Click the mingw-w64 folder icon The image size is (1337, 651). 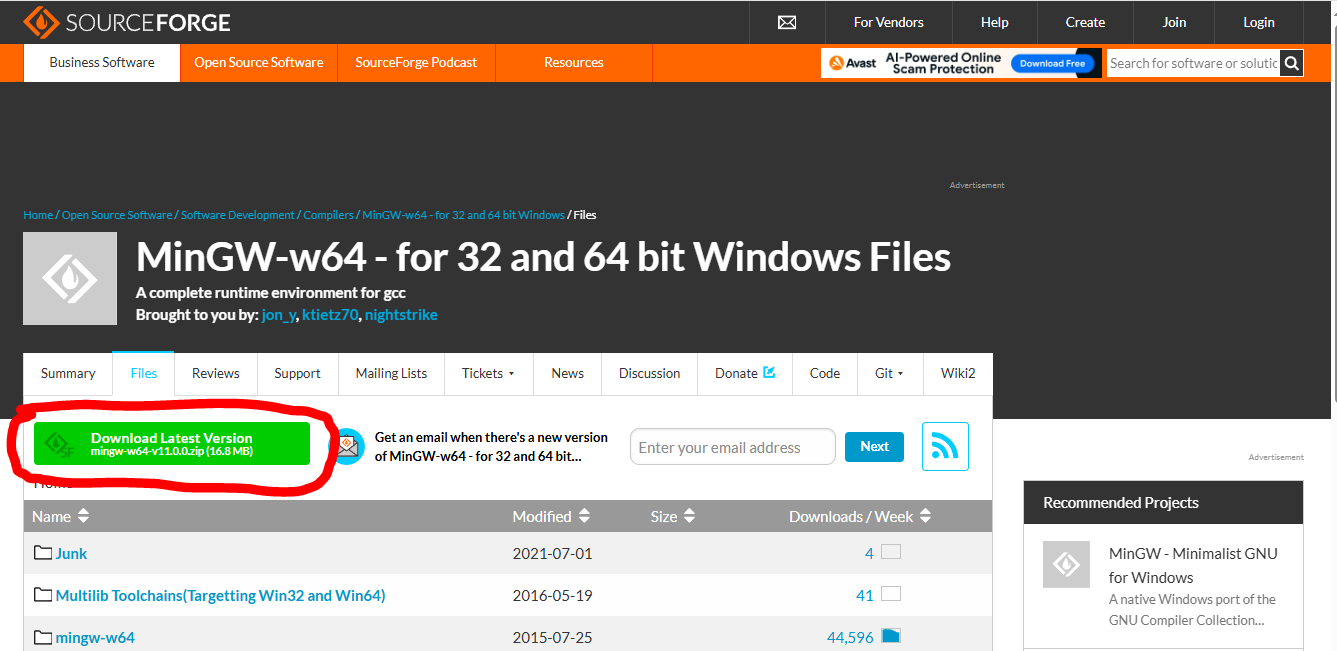43,637
